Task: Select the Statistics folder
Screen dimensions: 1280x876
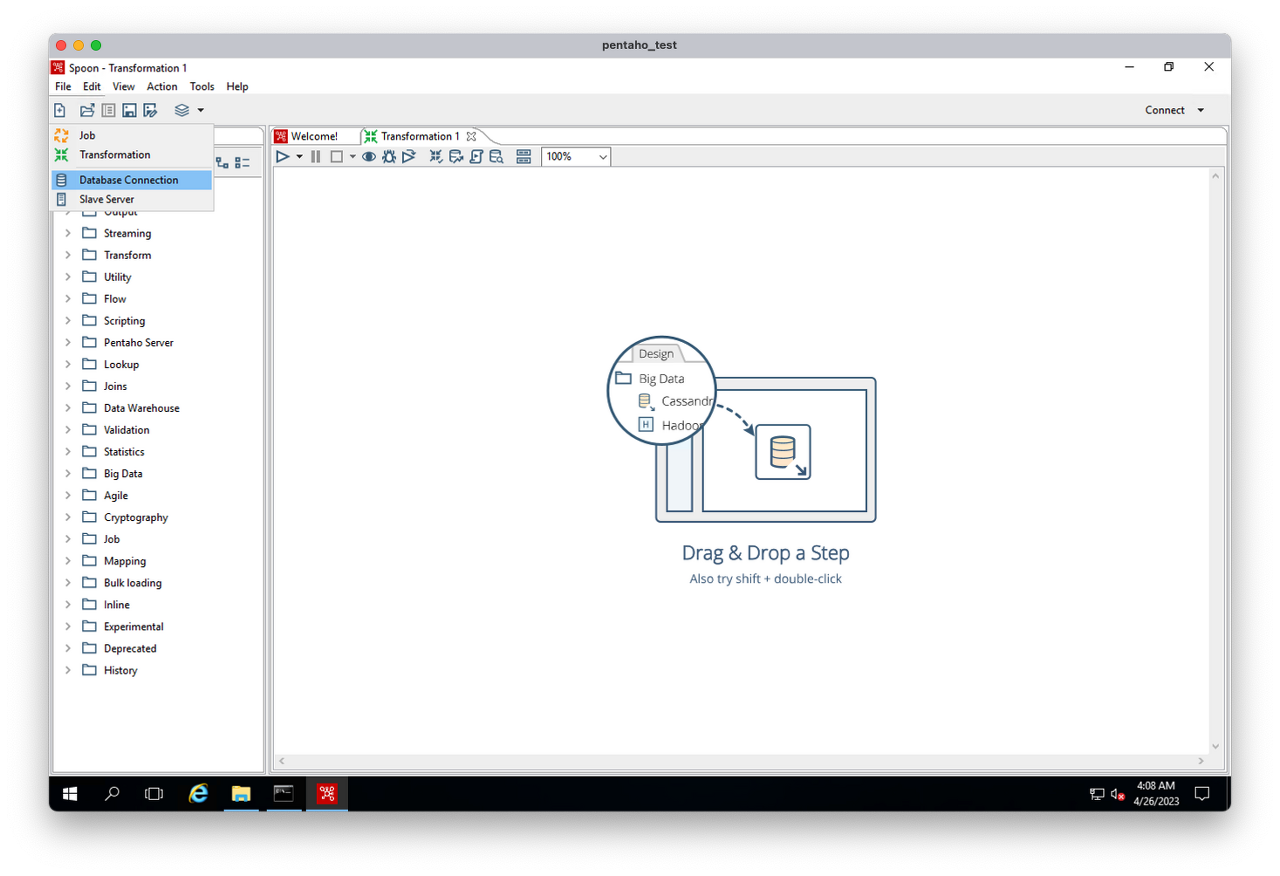Action: pyautogui.click(x=124, y=452)
